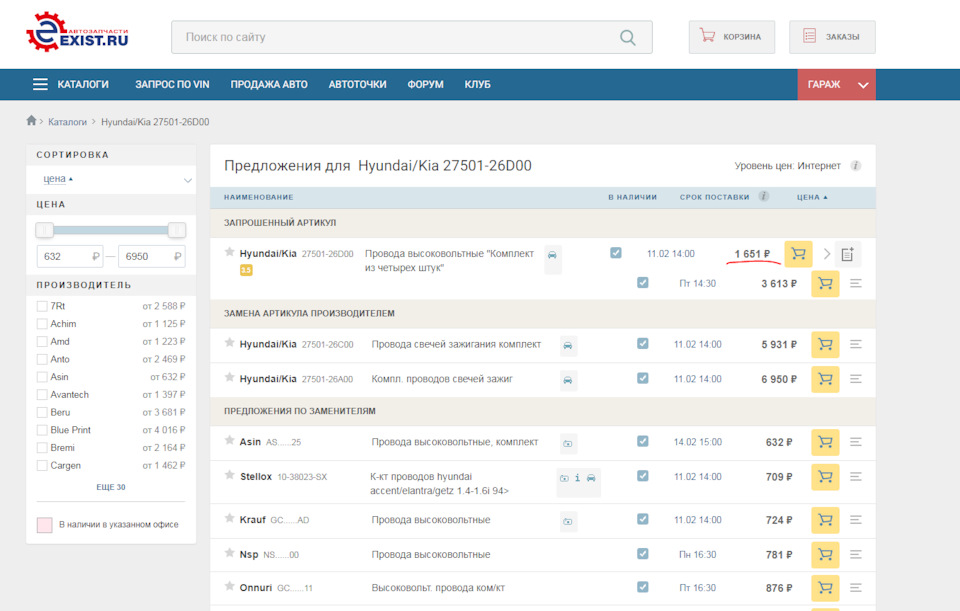Open the Корзина cart button
This screenshot has height=611, width=960.
731,37
